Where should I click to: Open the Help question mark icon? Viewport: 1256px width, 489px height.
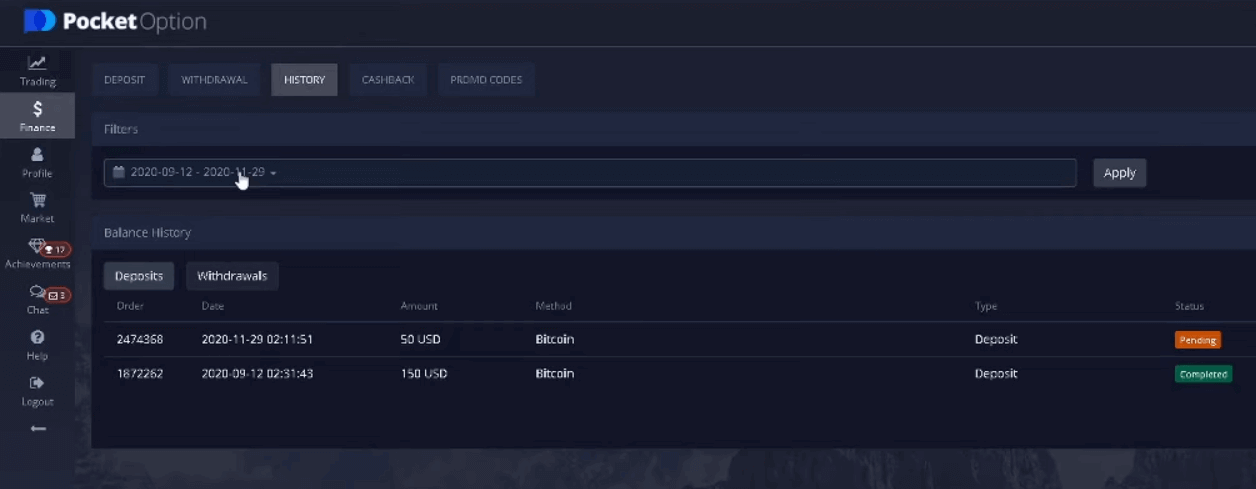point(37,337)
